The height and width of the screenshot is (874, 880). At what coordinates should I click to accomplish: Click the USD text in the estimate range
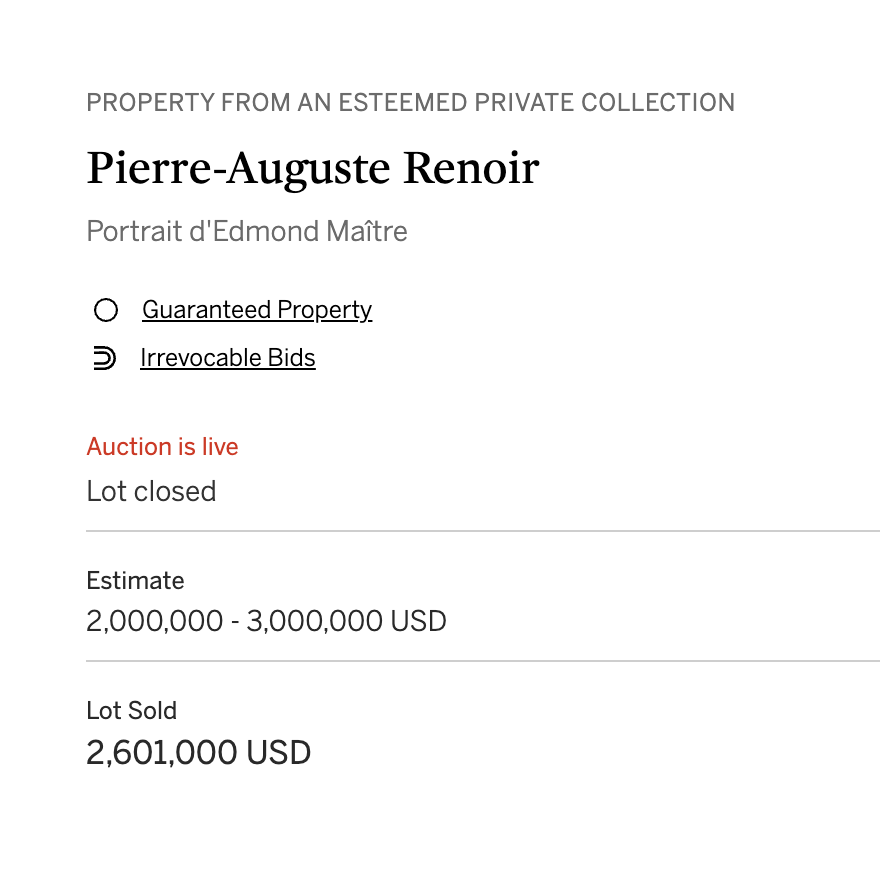click(418, 621)
